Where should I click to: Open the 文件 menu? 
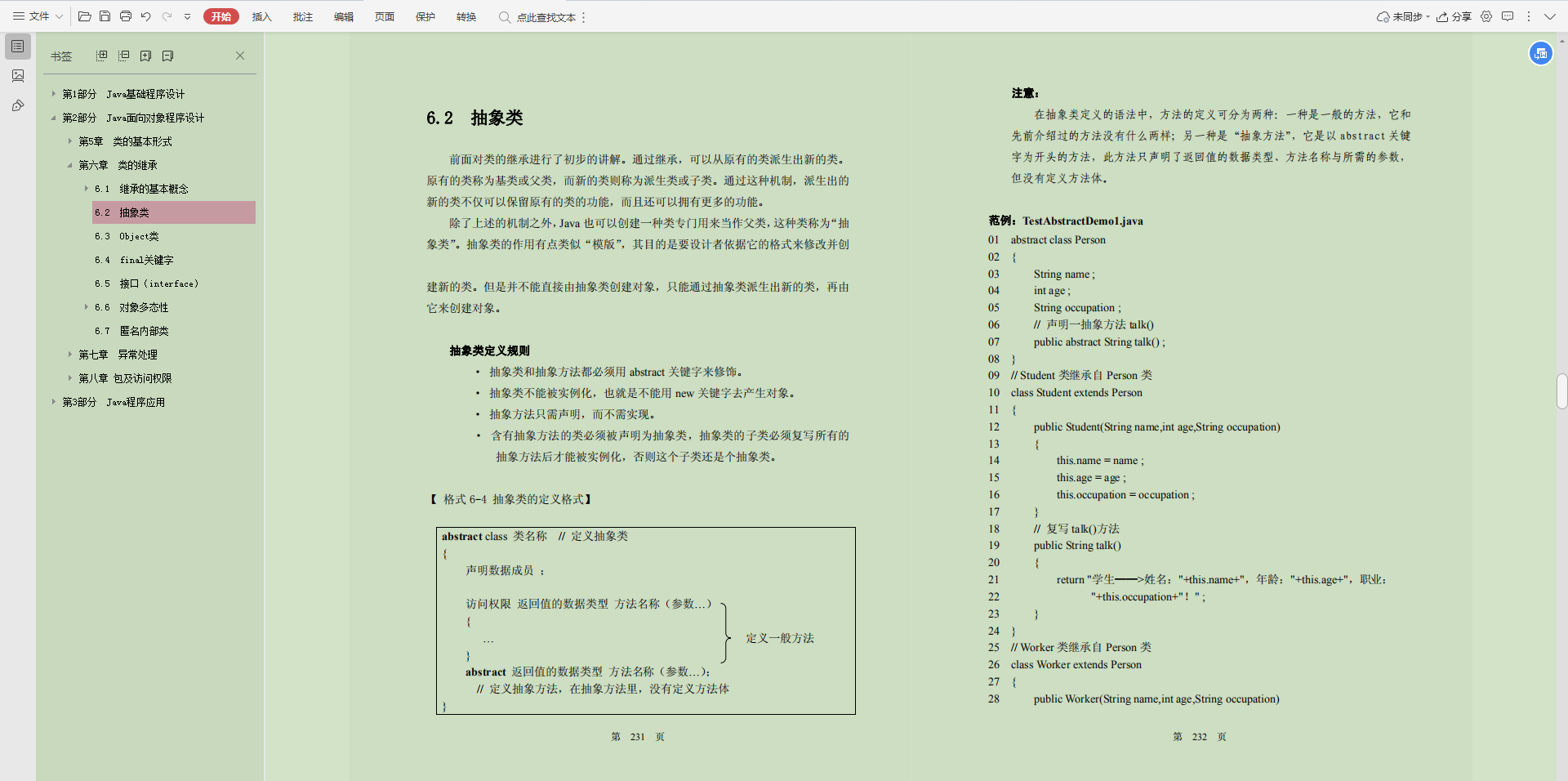38,16
